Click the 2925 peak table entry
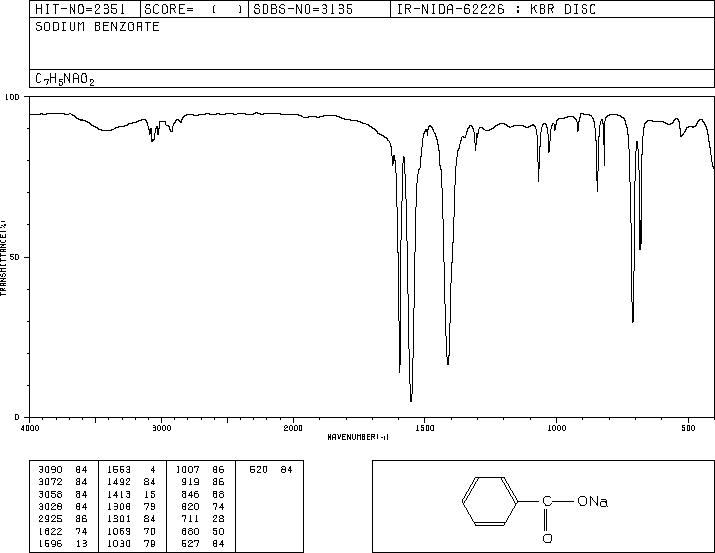This screenshot has height=553, width=715. click(x=63, y=519)
